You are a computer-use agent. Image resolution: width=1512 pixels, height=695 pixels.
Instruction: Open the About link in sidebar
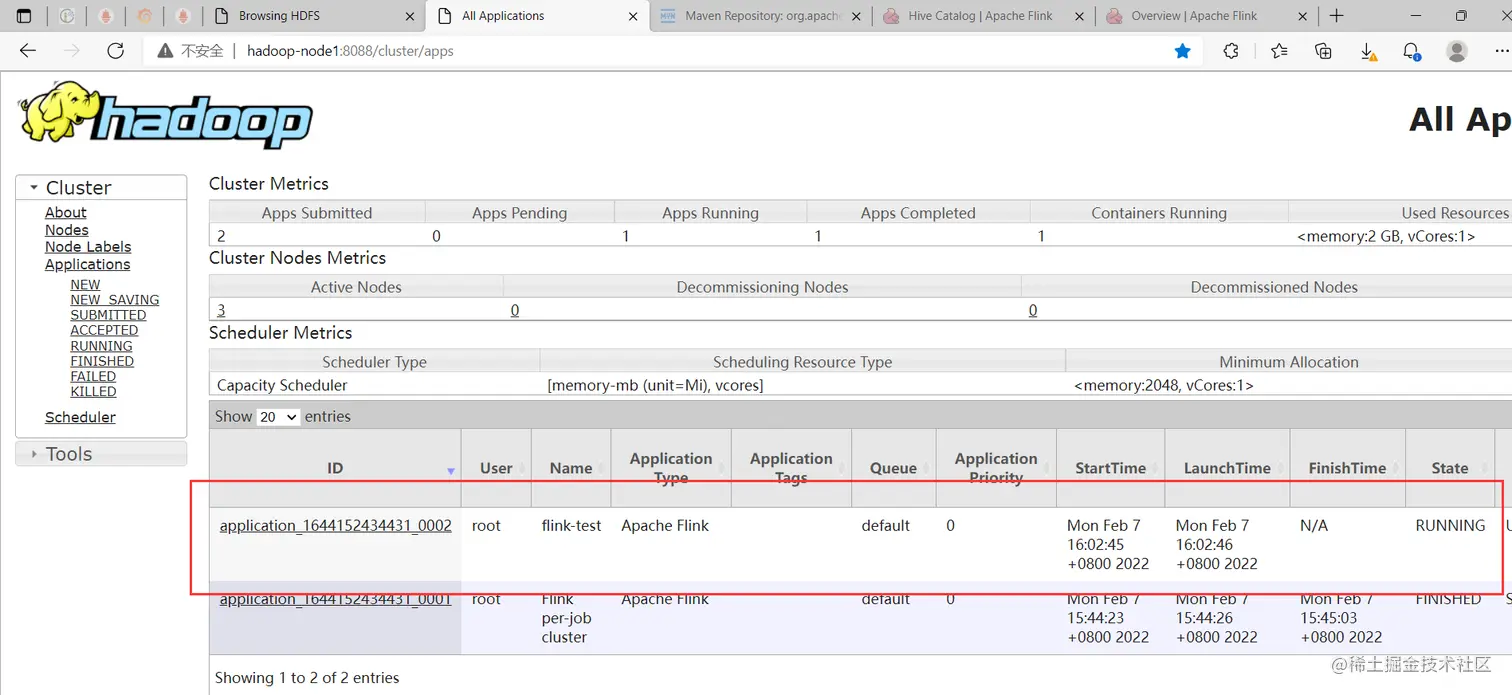pos(65,212)
